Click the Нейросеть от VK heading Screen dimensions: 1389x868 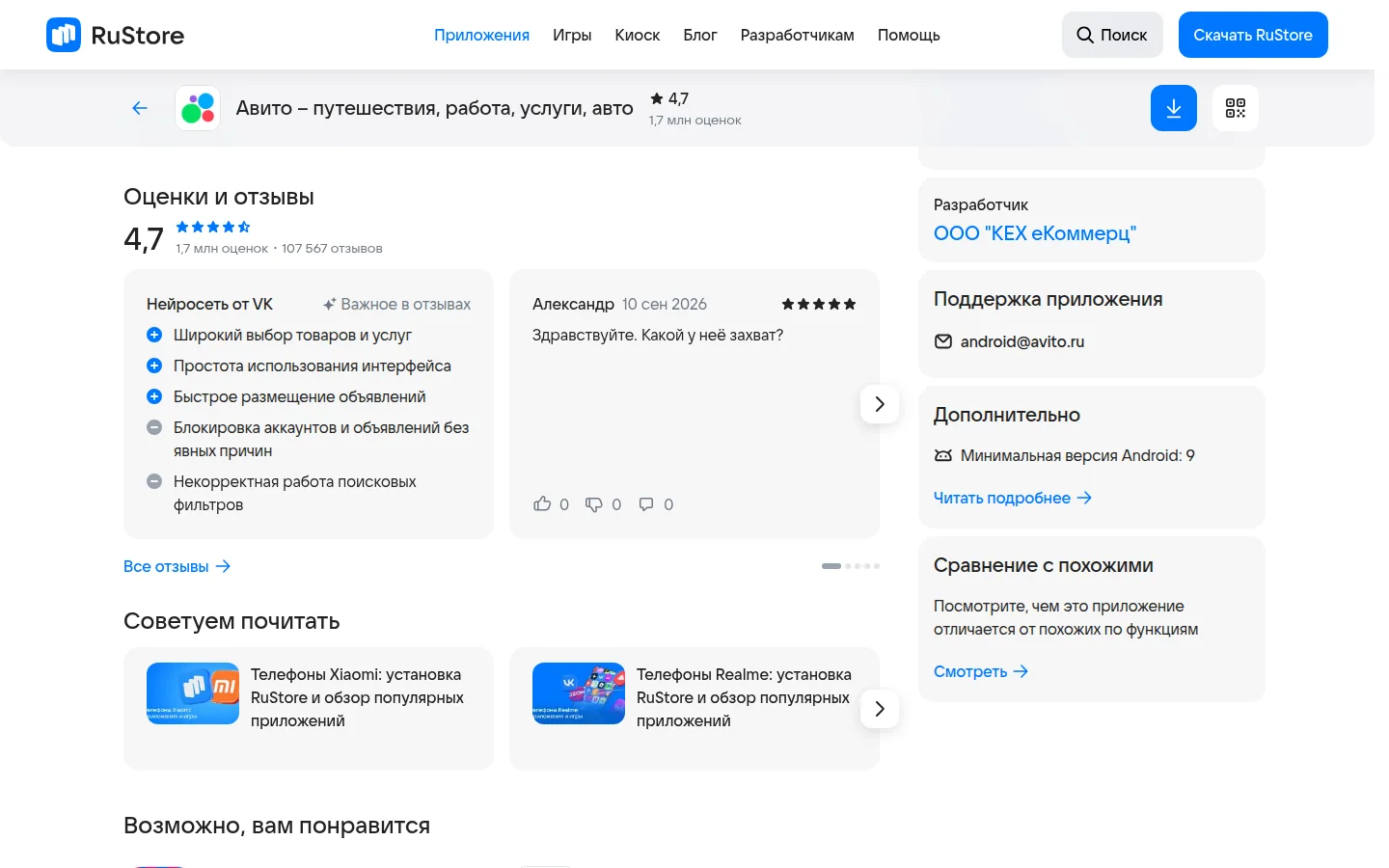[209, 304]
